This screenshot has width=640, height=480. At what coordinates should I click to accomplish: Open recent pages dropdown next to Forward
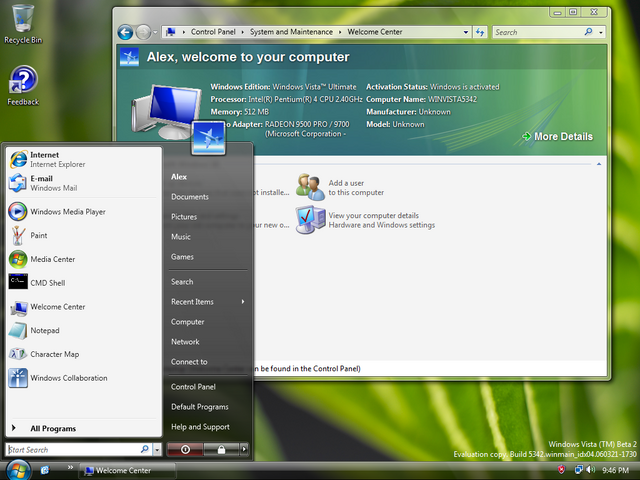[x=155, y=32]
